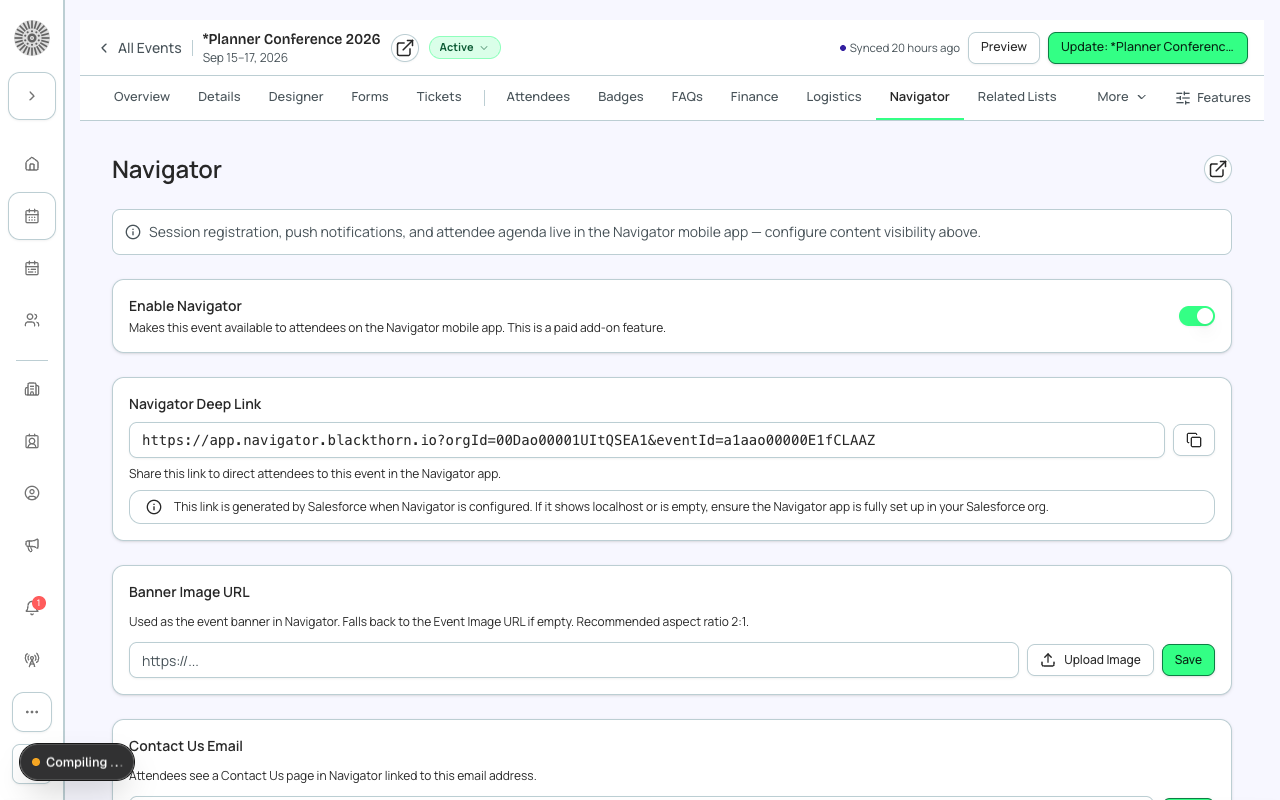Screen dimensions: 1280x800
Task: Click the Compiling status indicator
Action: point(77,762)
